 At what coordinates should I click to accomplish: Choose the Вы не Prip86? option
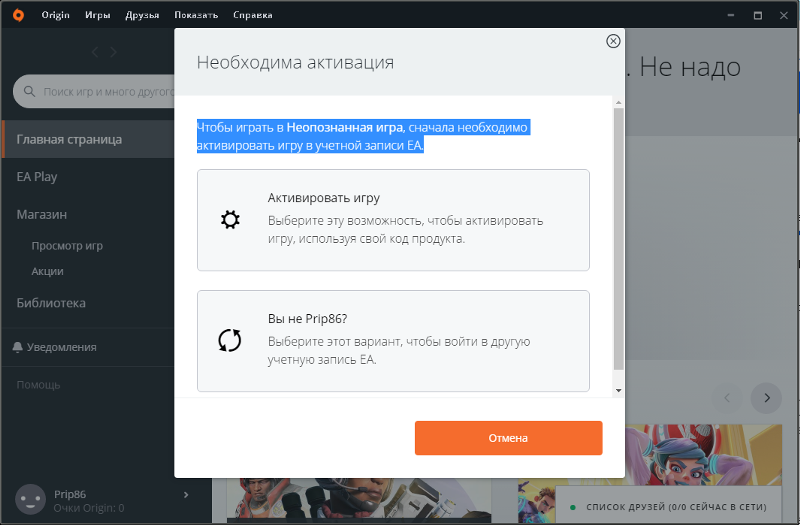pos(393,341)
